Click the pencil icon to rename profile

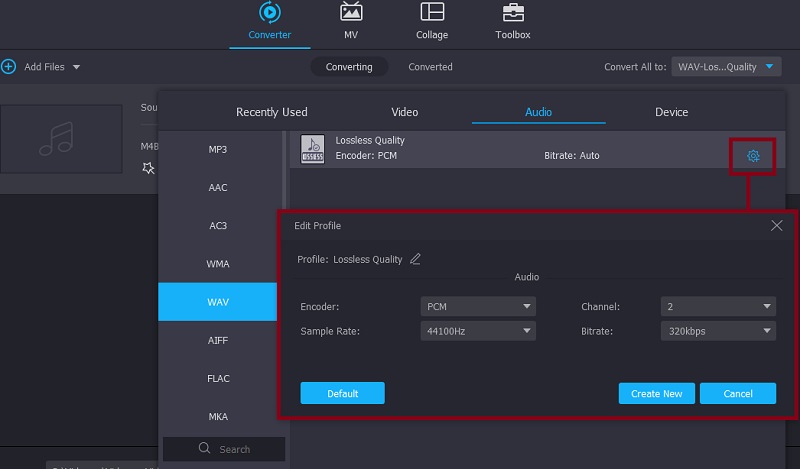coord(415,259)
